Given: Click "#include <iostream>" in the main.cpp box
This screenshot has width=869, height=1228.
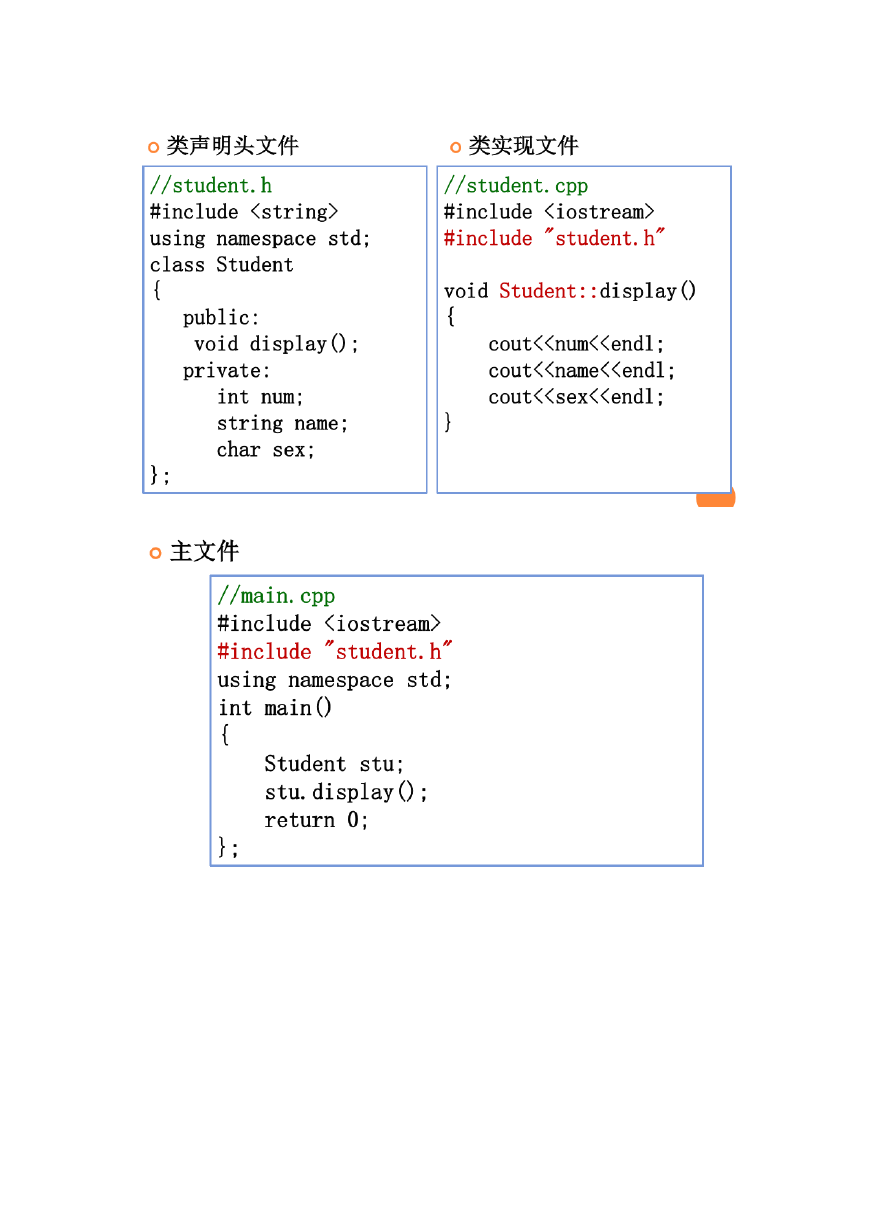Looking at the screenshot, I should 330,624.
